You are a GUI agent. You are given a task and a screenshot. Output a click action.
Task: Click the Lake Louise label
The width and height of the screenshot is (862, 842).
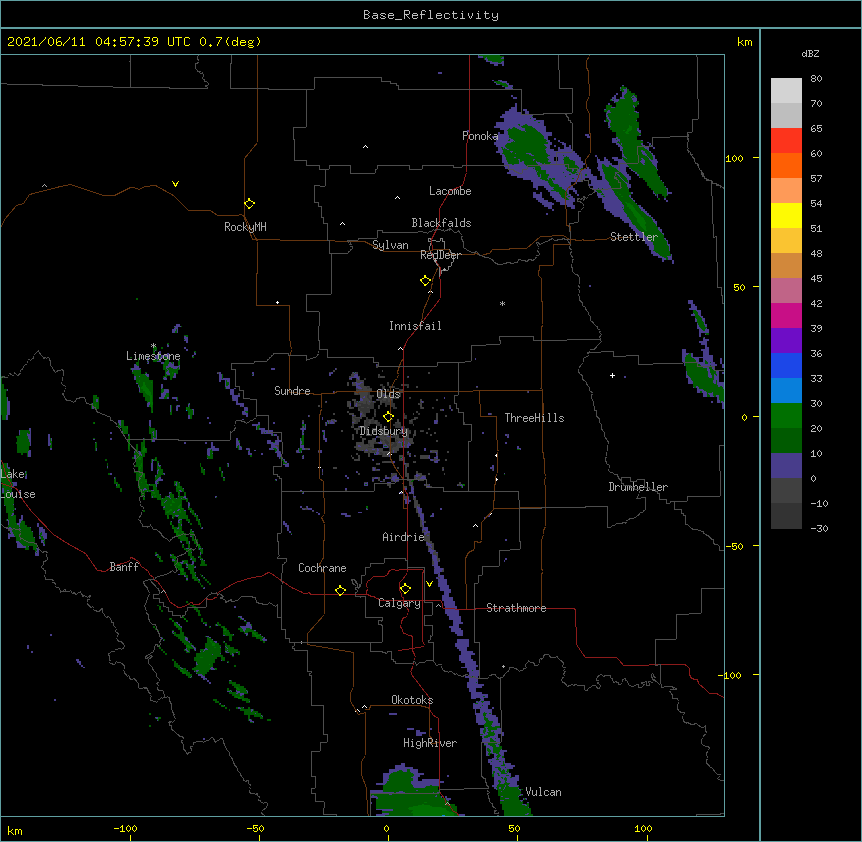coord(18,484)
